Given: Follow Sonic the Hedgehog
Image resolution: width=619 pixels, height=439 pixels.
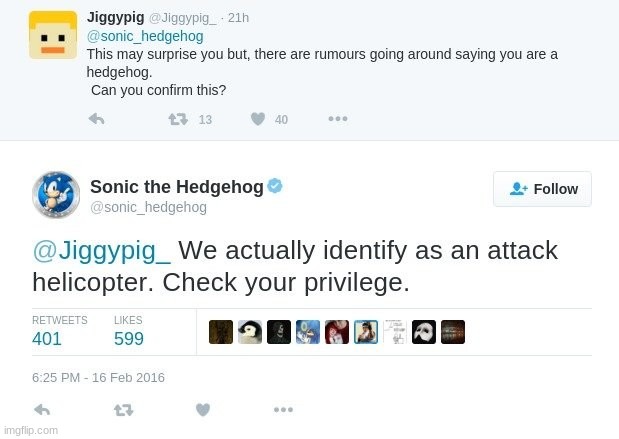Looking at the screenshot, I should (542, 189).
